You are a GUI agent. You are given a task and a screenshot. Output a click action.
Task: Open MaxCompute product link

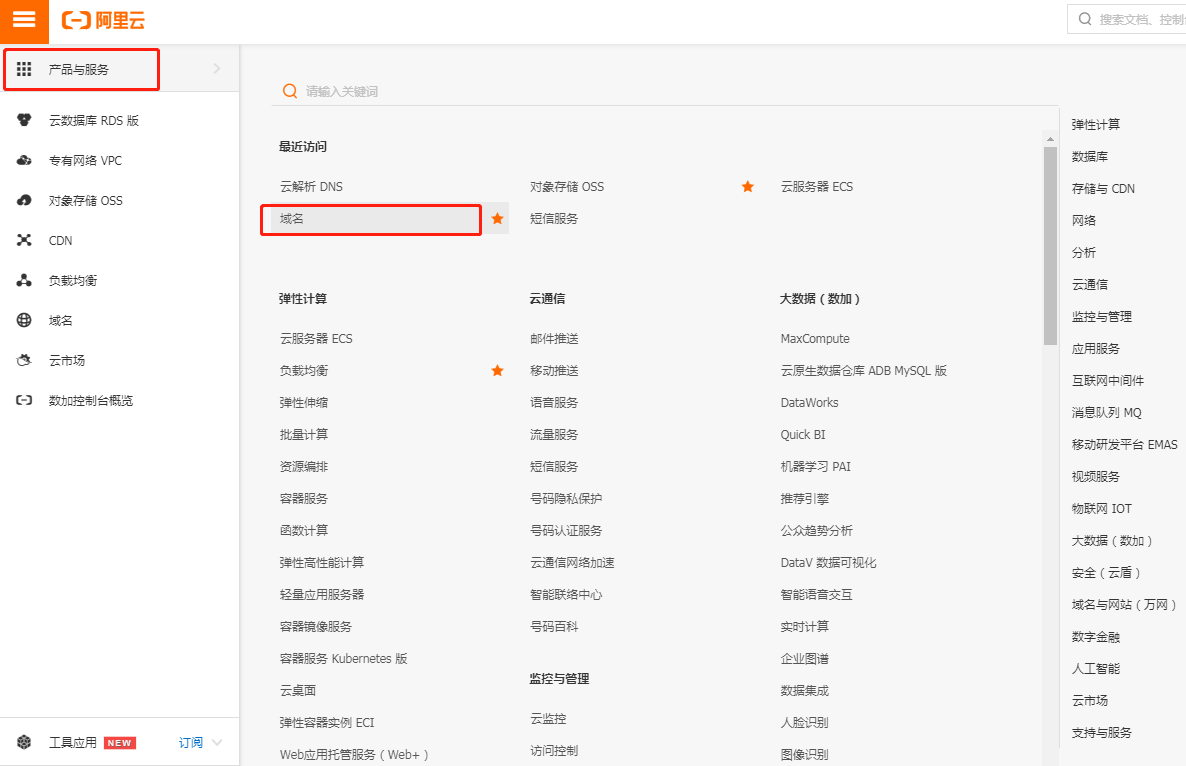click(x=815, y=338)
